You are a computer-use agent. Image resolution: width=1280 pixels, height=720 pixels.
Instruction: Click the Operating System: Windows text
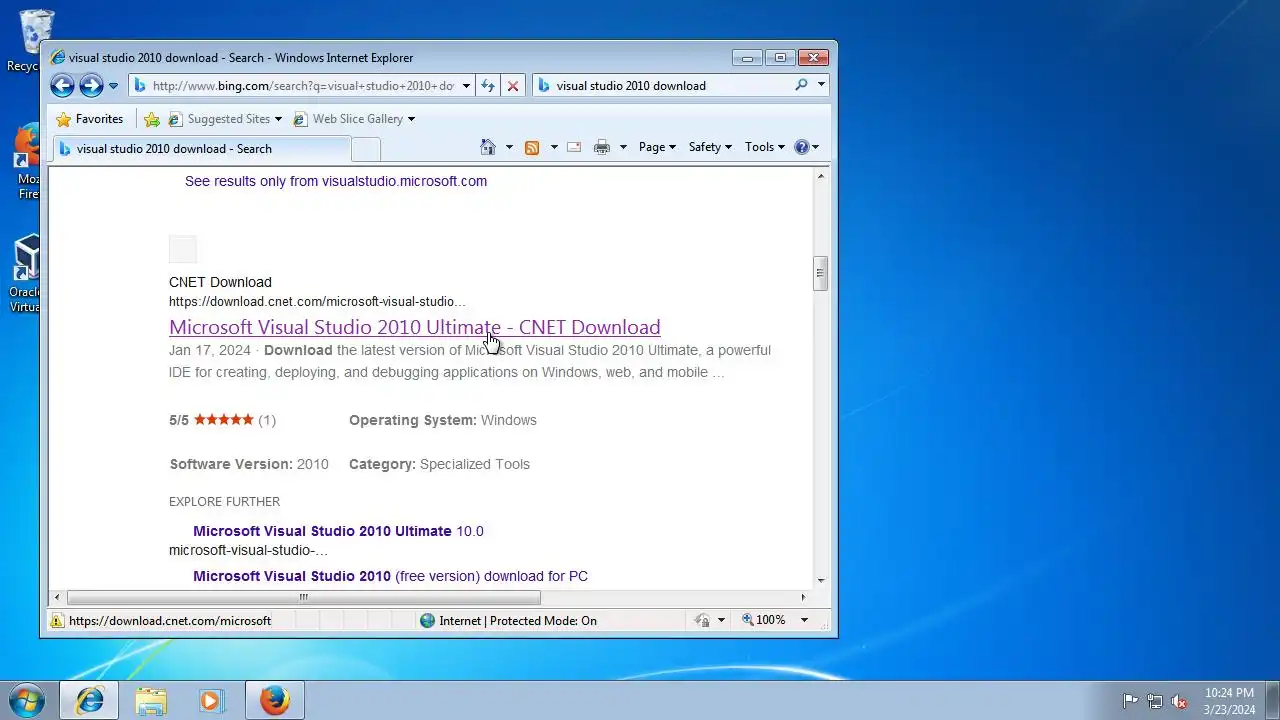click(x=443, y=420)
